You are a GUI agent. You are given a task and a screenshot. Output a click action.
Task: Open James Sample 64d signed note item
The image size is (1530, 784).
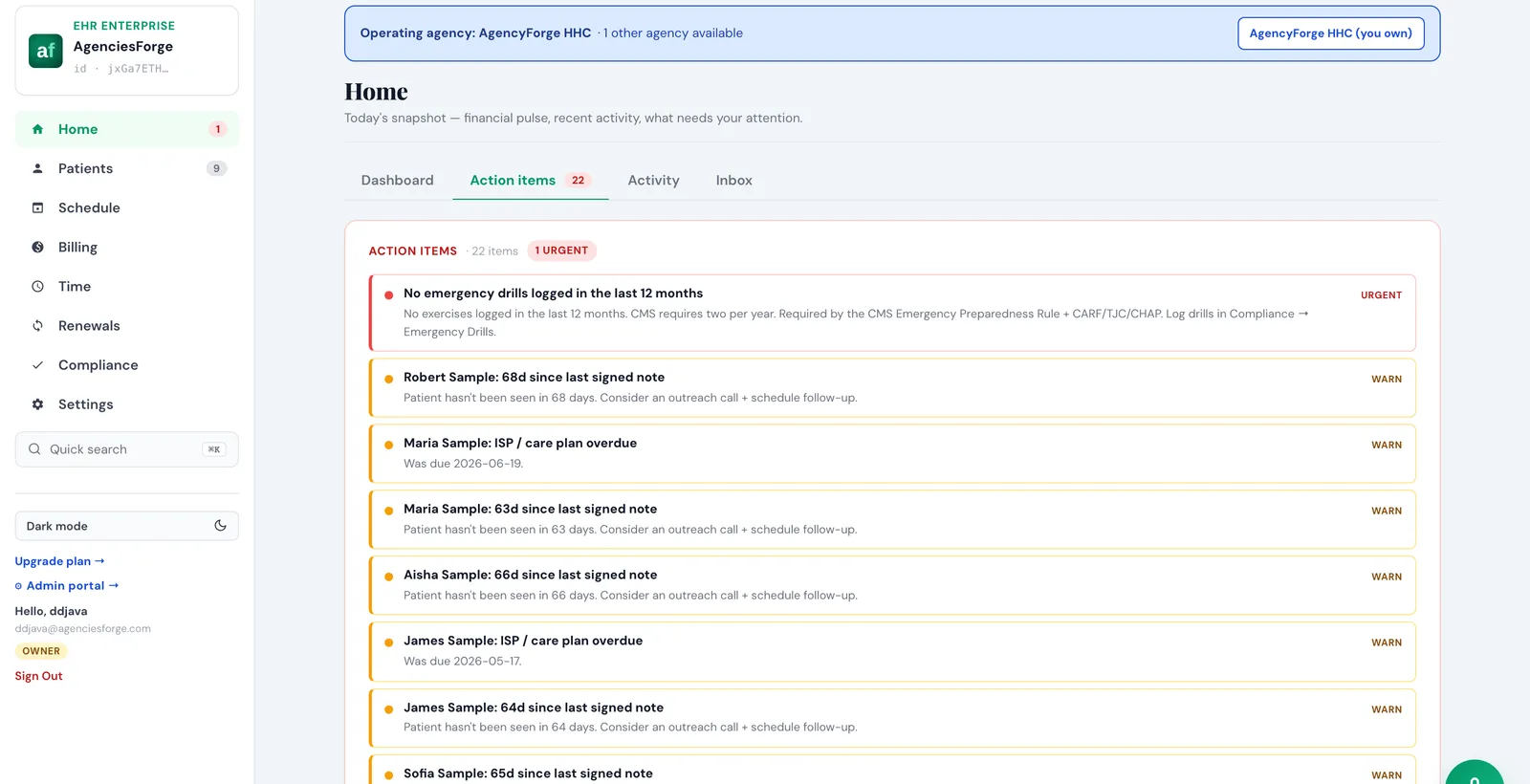(x=892, y=717)
